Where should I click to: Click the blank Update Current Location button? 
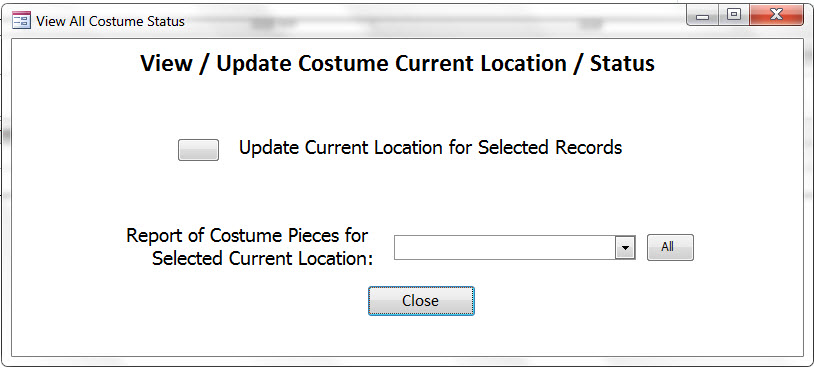[x=198, y=150]
